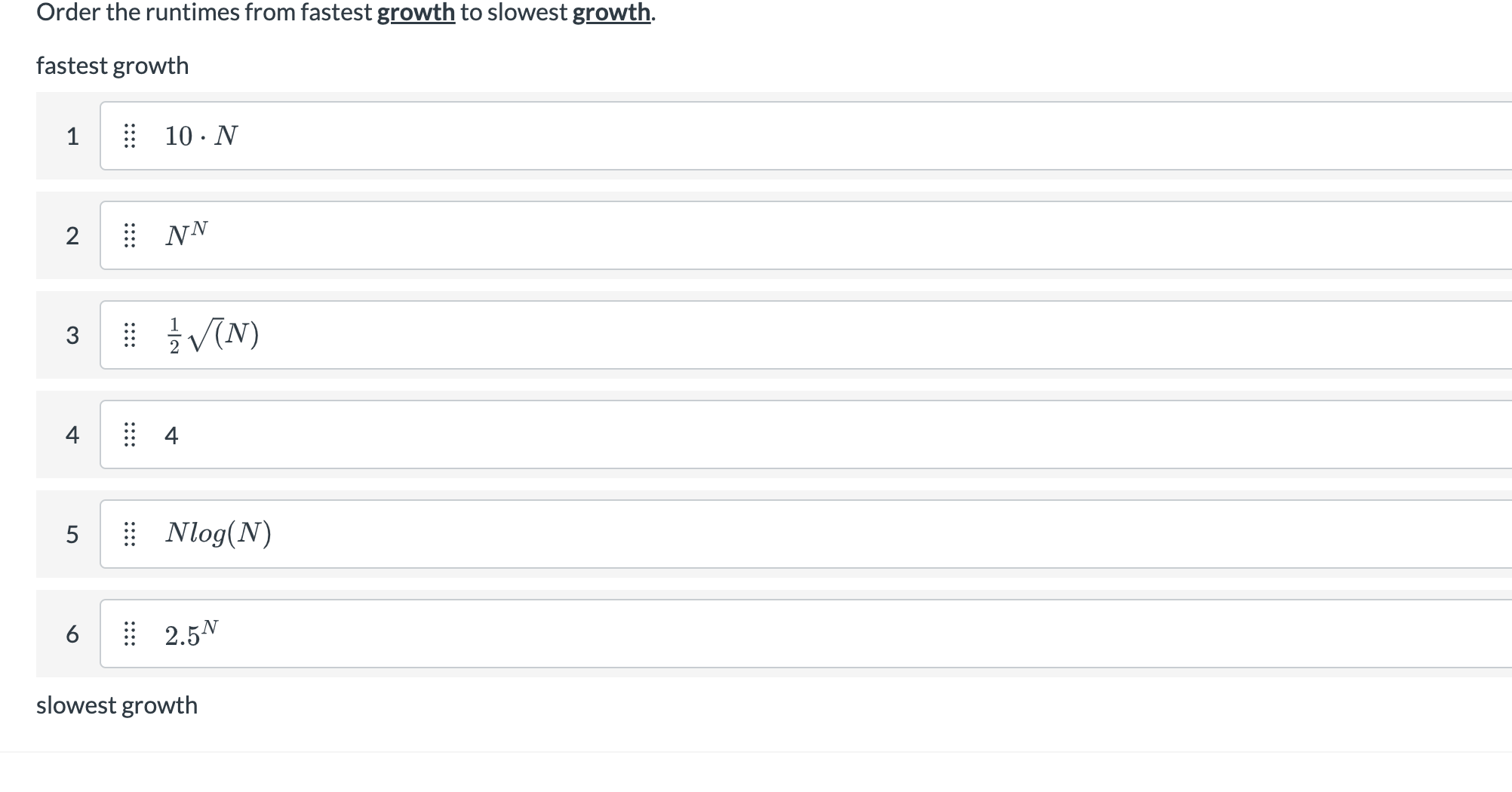
Task: Click the drag handle for 2.5^N
Action: [130, 634]
